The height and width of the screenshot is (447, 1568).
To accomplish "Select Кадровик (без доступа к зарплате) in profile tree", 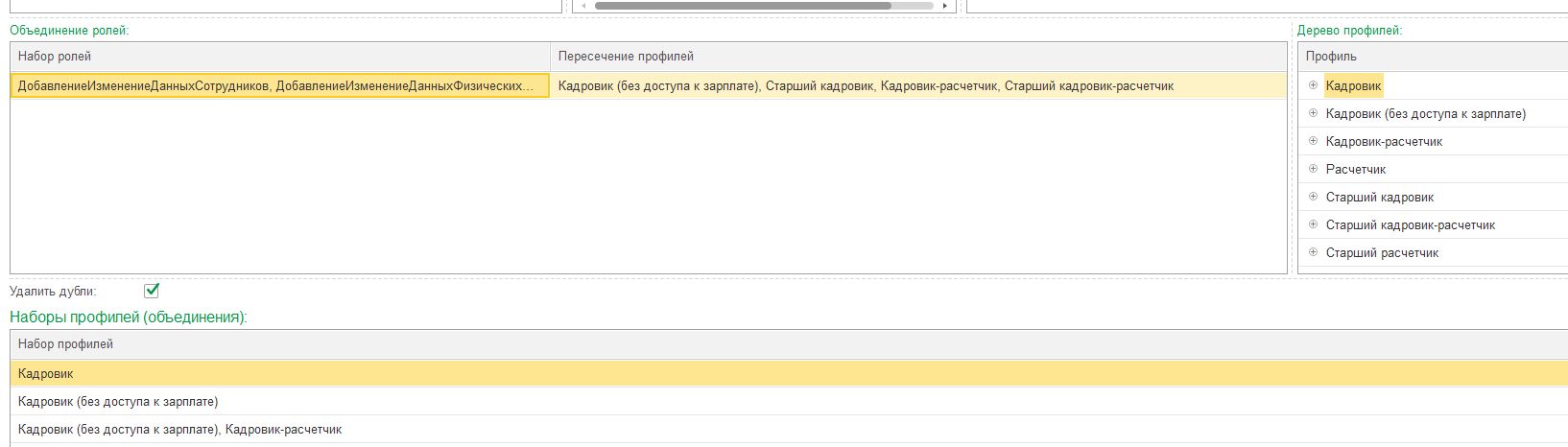I will click(1425, 113).
